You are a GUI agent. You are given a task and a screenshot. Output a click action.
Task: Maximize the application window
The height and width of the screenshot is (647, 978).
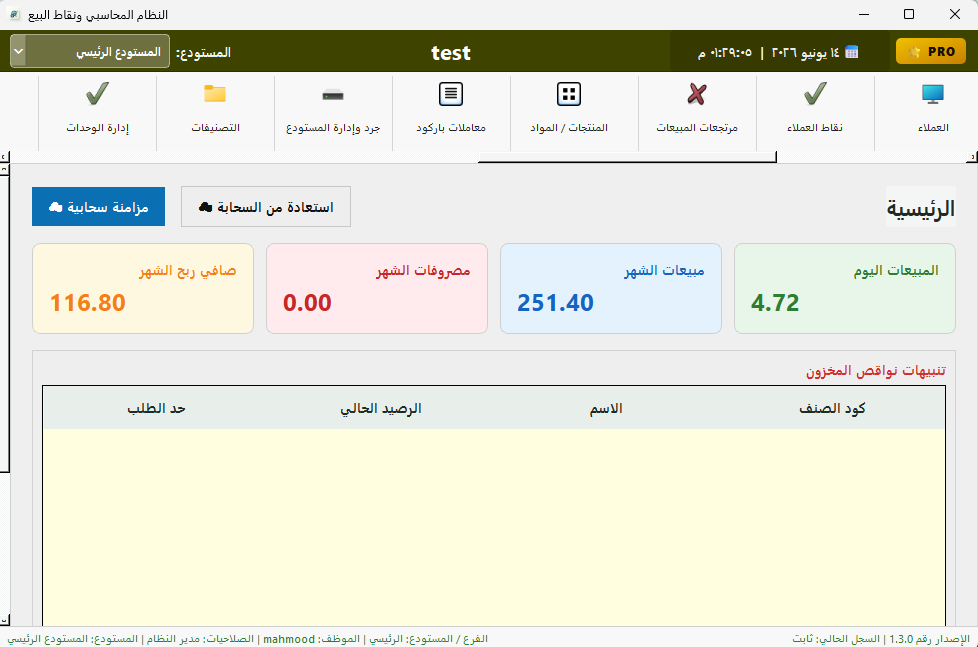tap(909, 14)
